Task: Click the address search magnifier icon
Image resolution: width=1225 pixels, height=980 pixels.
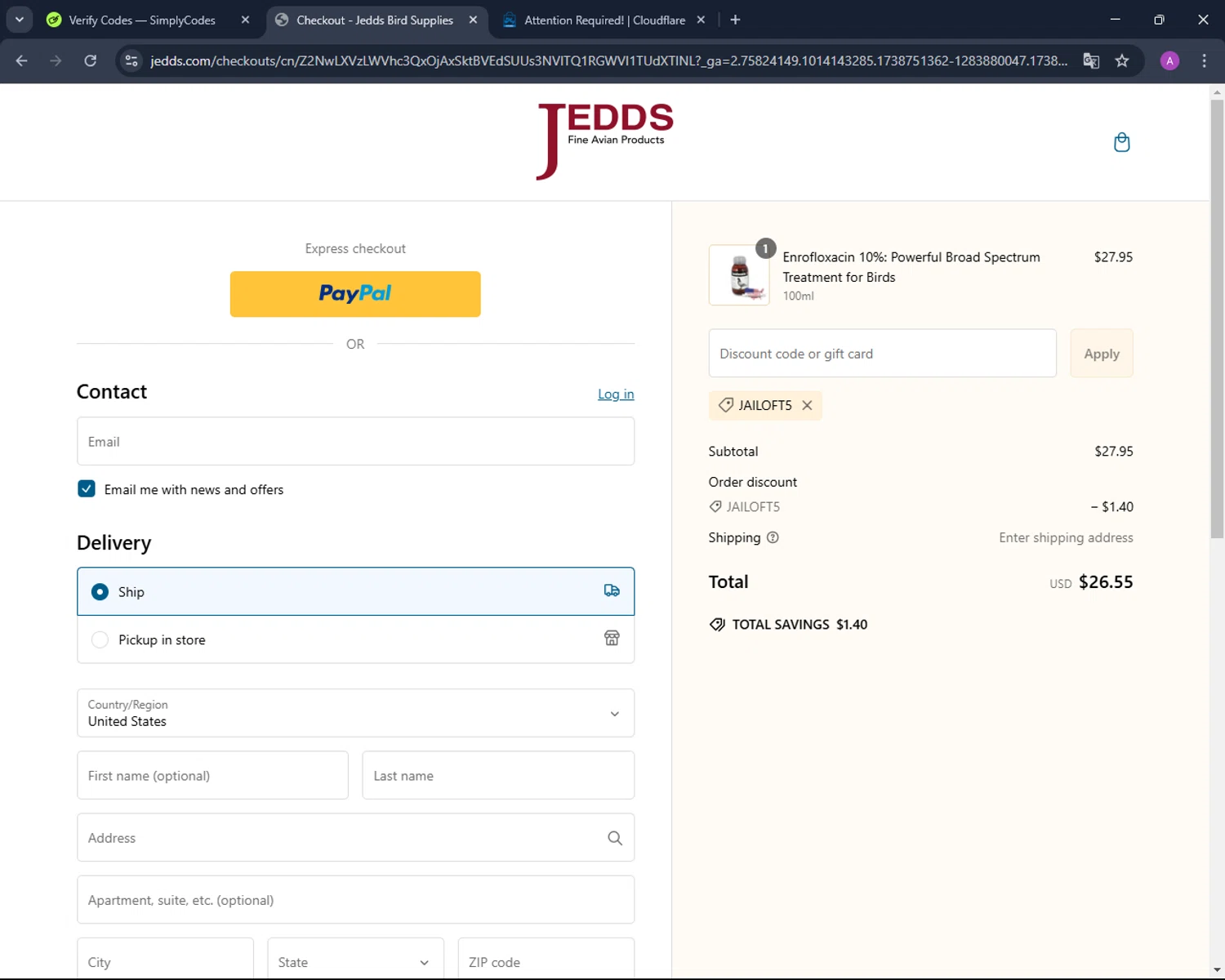Action: (615, 838)
